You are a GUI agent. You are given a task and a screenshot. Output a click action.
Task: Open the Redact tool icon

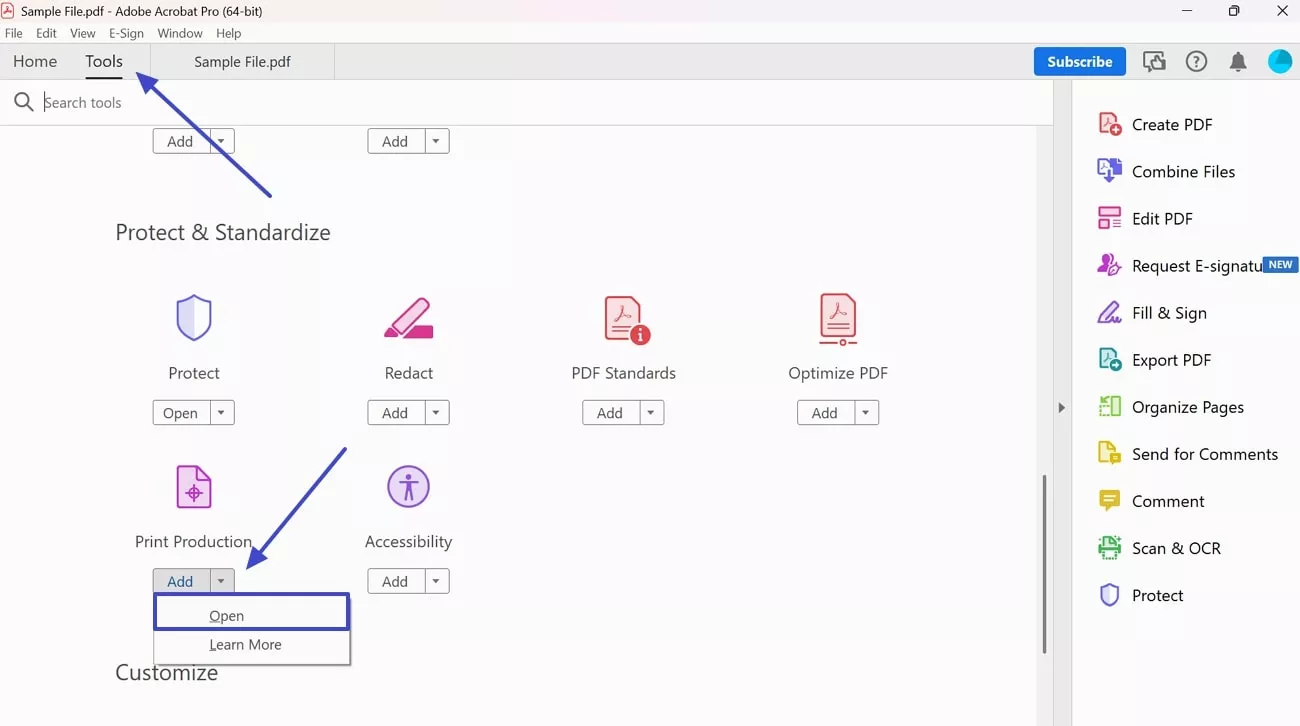click(408, 318)
